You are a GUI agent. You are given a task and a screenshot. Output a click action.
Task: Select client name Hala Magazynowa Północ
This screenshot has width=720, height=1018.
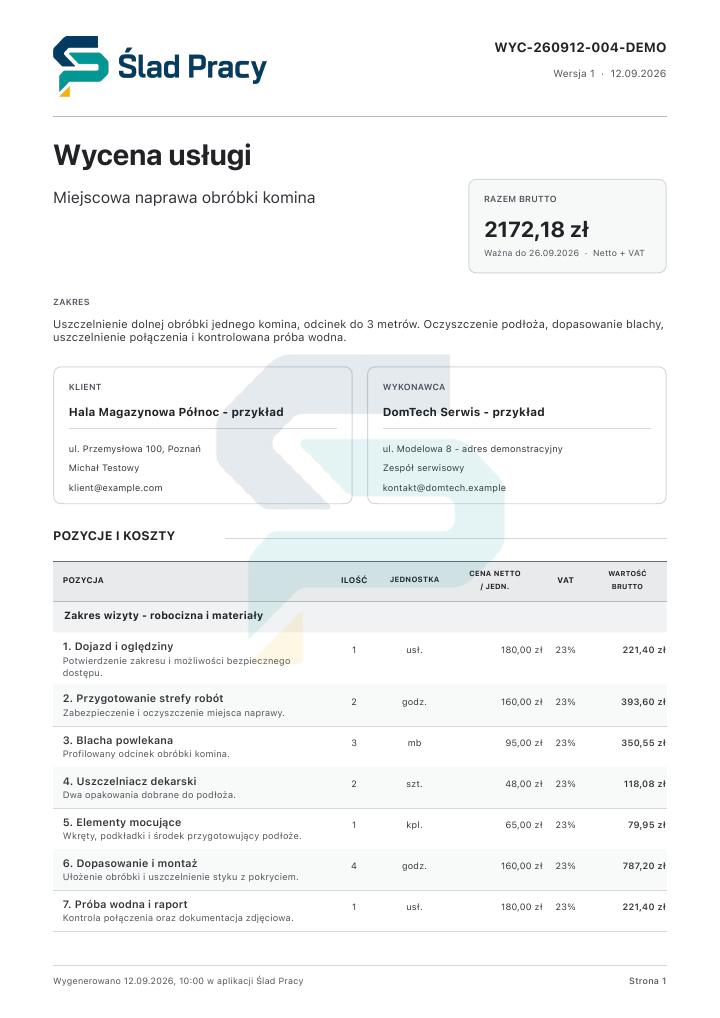point(144,412)
